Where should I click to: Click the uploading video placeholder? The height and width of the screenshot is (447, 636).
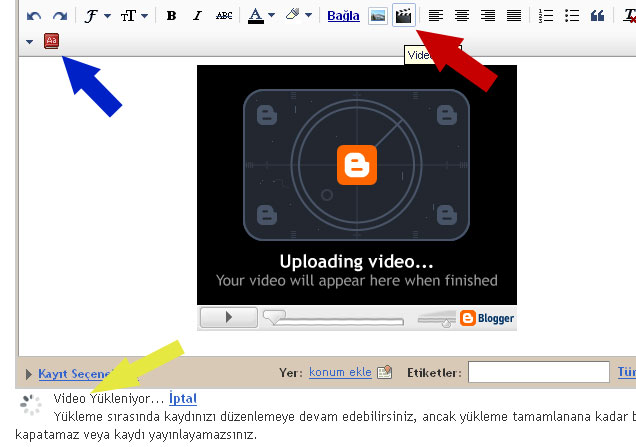pyautogui.click(x=357, y=185)
